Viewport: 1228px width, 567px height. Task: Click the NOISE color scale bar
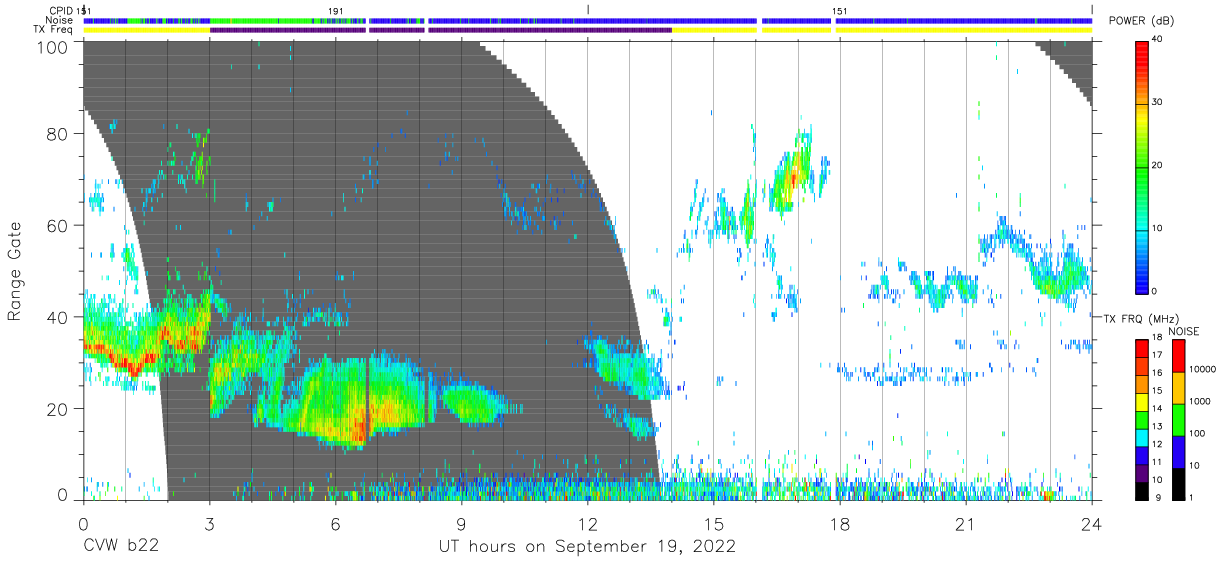(1178, 419)
